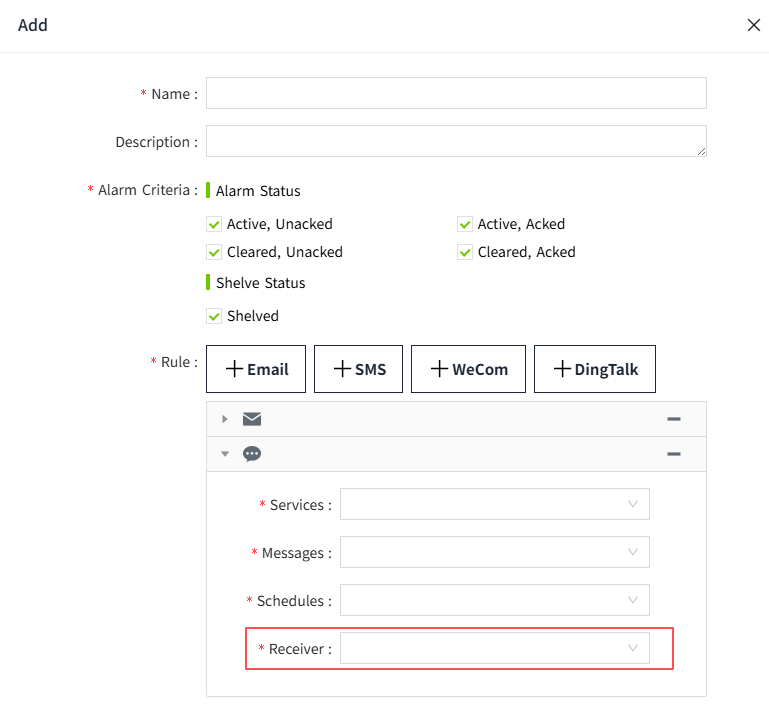Close the Add dialog
The width and height of the screenshot is (769, 708).
tap(754, 25)
